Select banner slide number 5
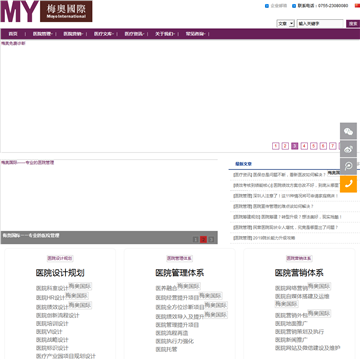The image size is (360, 360). tap(314, 146)
